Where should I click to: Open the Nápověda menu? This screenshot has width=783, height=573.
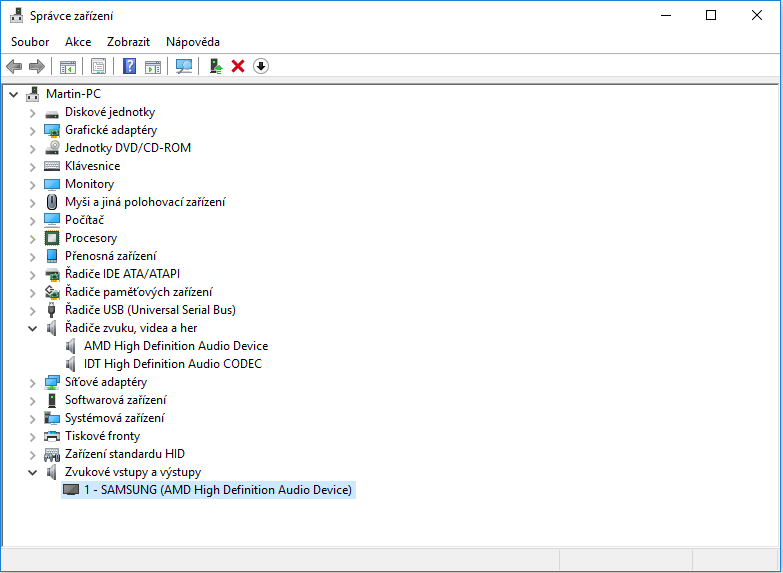tap(193, 41)
